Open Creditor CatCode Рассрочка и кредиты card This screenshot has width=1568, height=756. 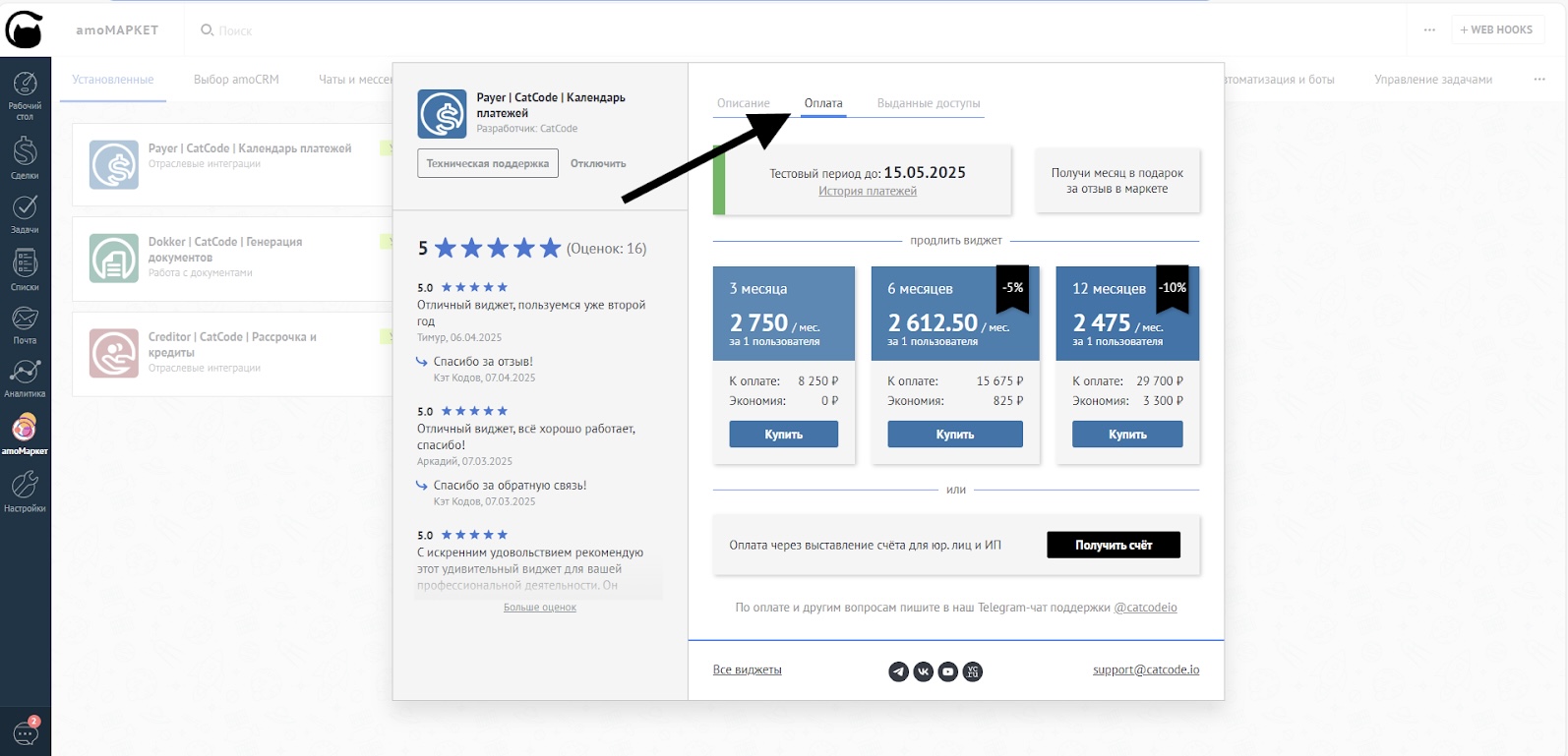[232, 354]
